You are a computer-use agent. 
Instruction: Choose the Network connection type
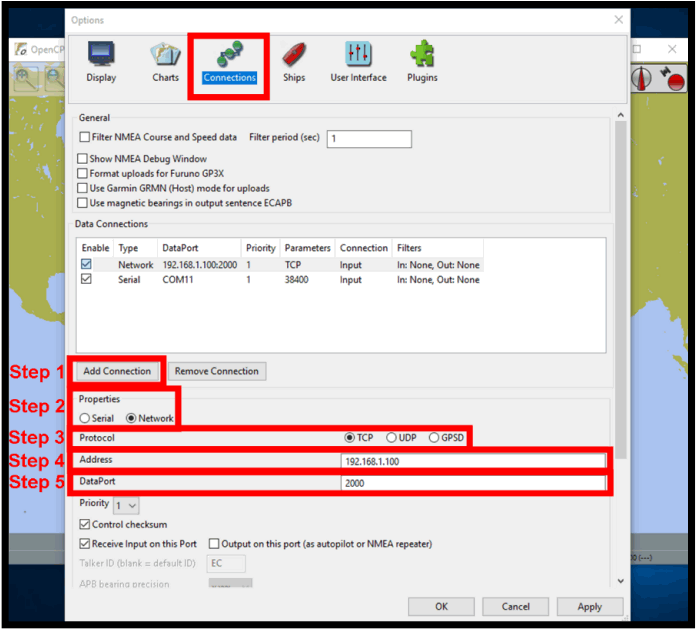click(149, 418)
